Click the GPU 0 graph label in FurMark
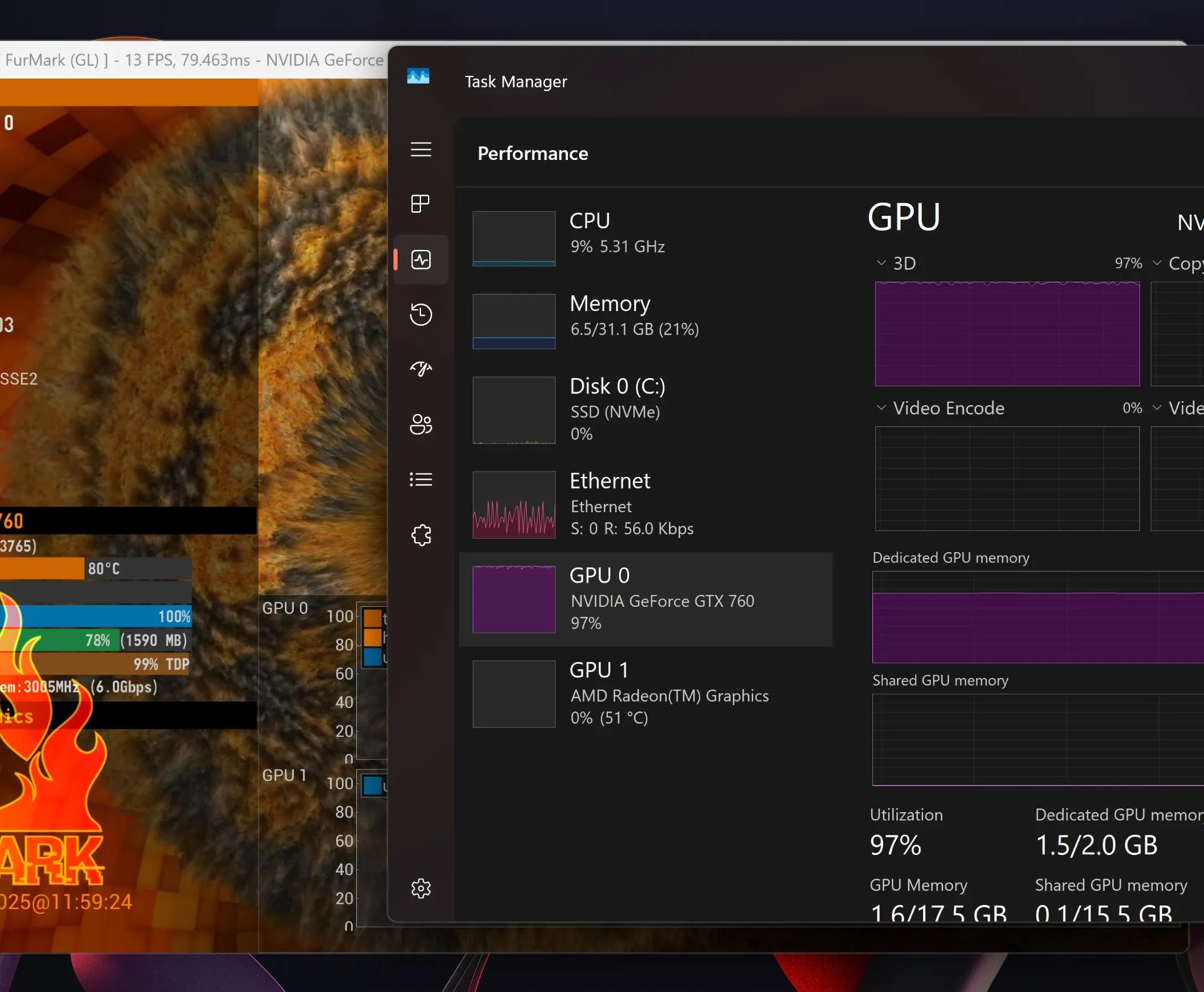1204x992 pixels. [285, 608]
